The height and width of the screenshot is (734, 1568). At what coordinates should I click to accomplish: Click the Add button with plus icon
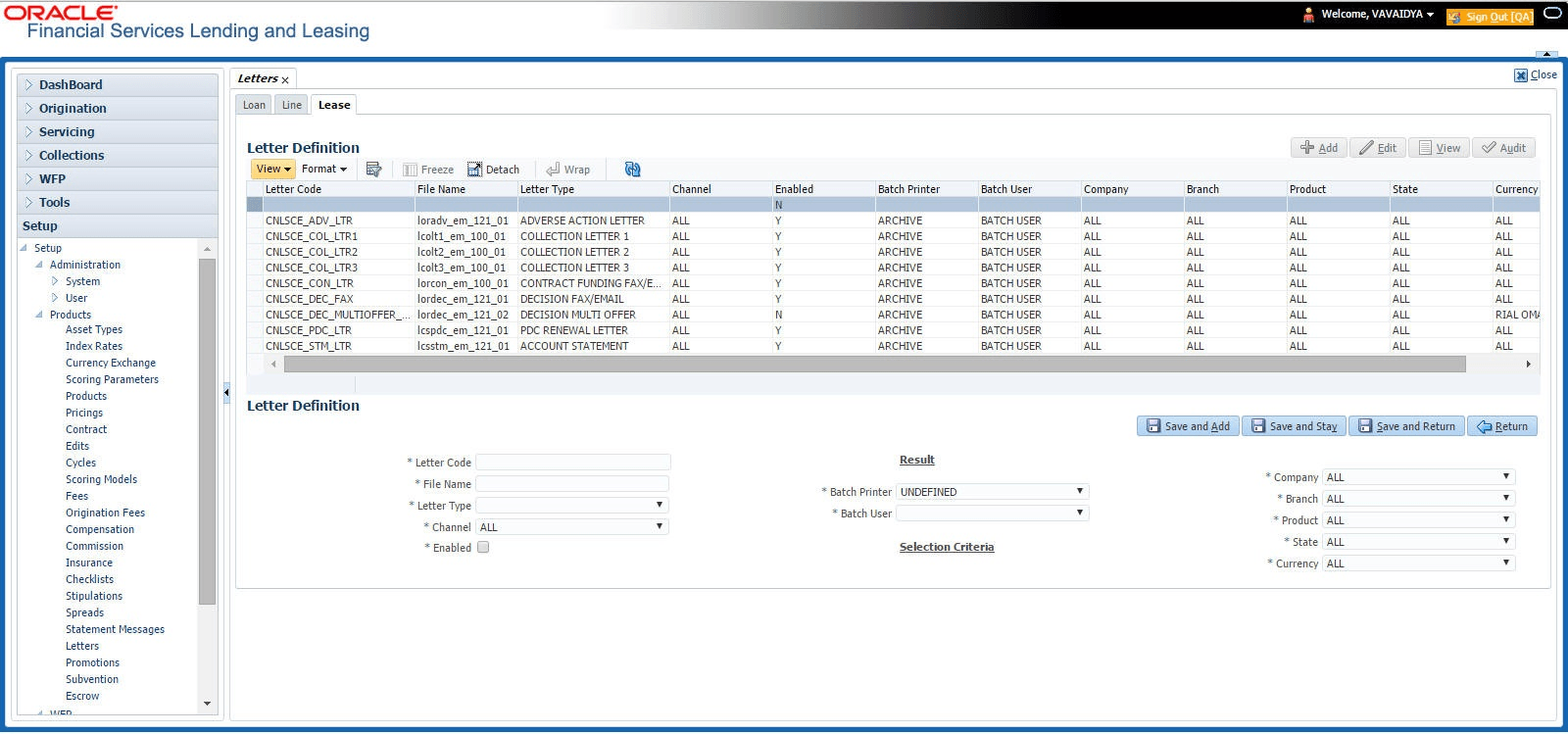1318,148
